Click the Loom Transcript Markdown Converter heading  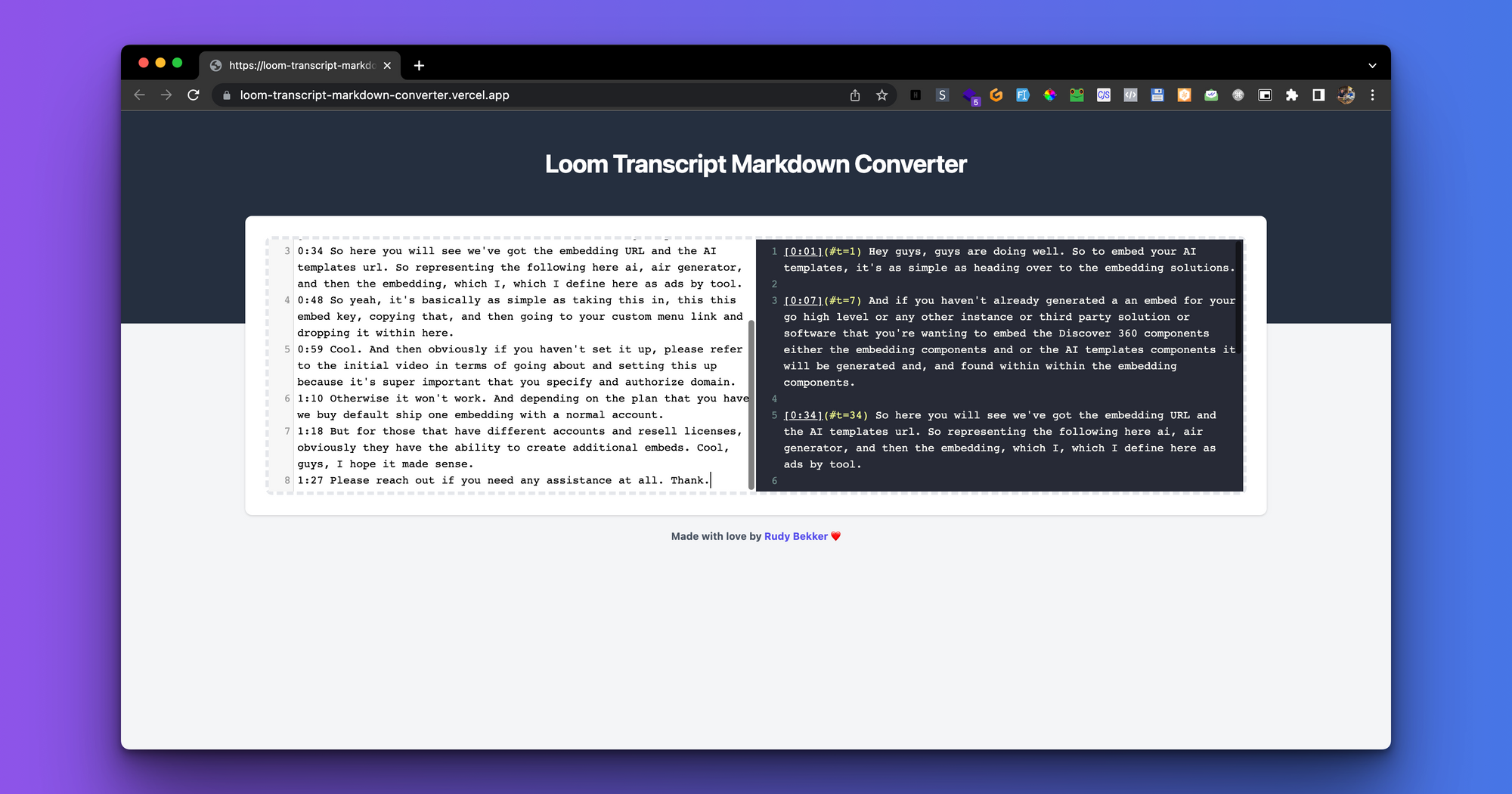(756, 164)
